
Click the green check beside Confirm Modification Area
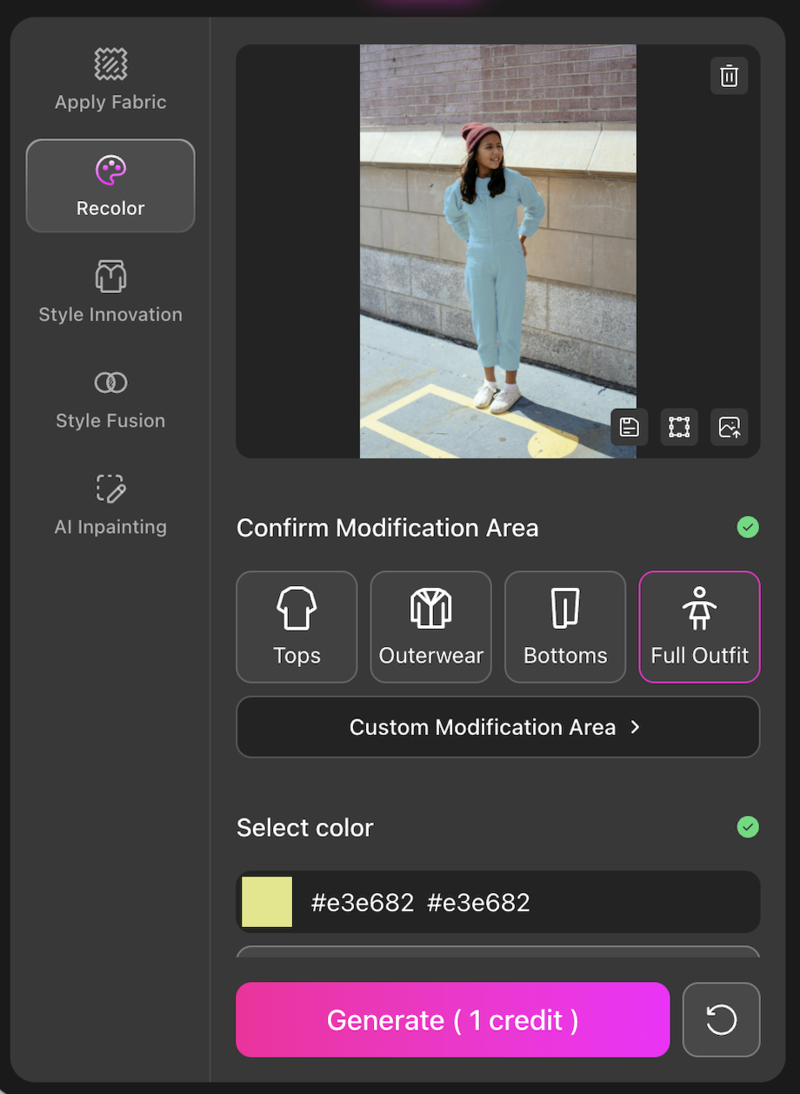point(748,527)
